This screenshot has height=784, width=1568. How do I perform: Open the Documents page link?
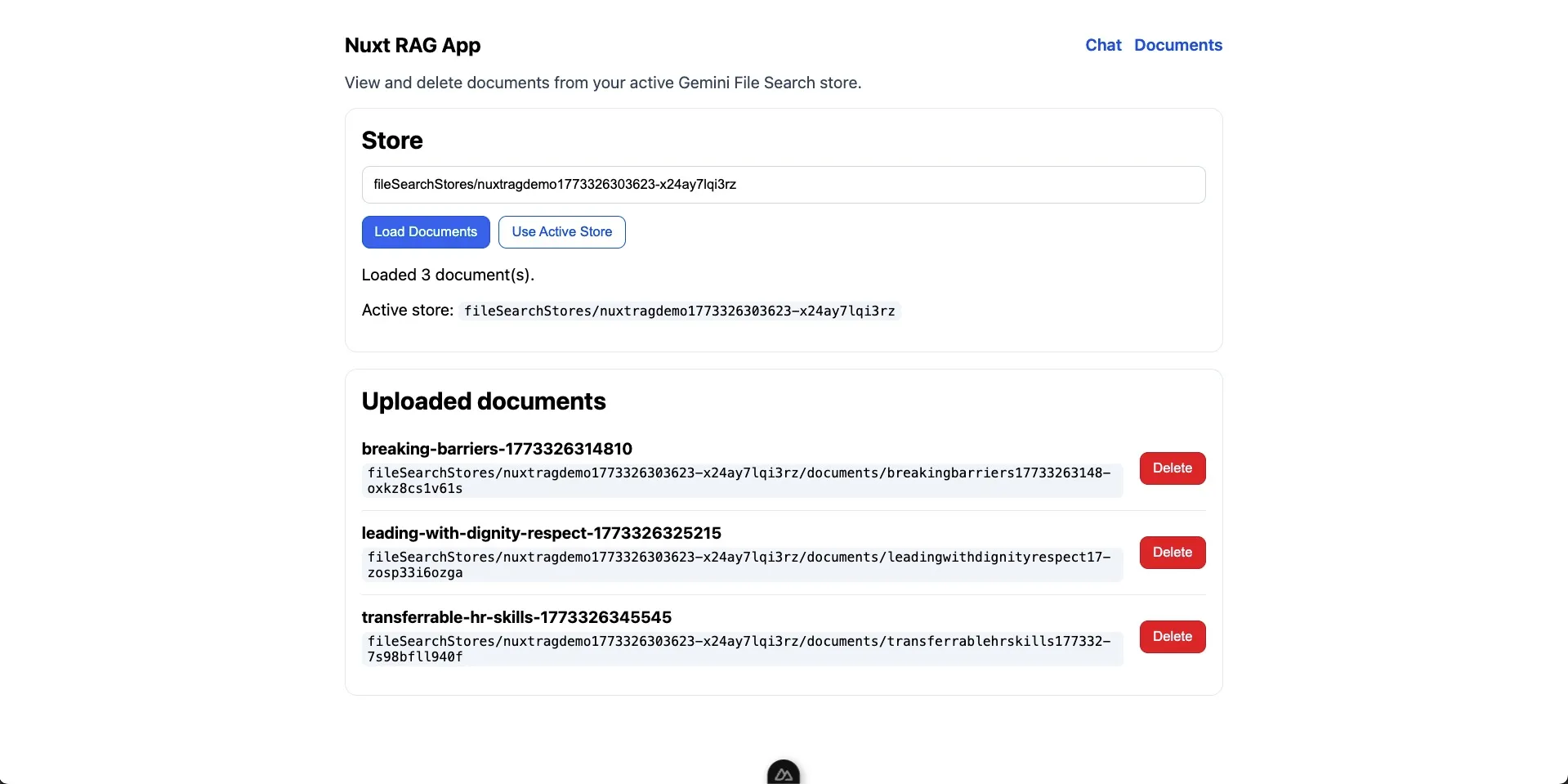point(1178,45)
